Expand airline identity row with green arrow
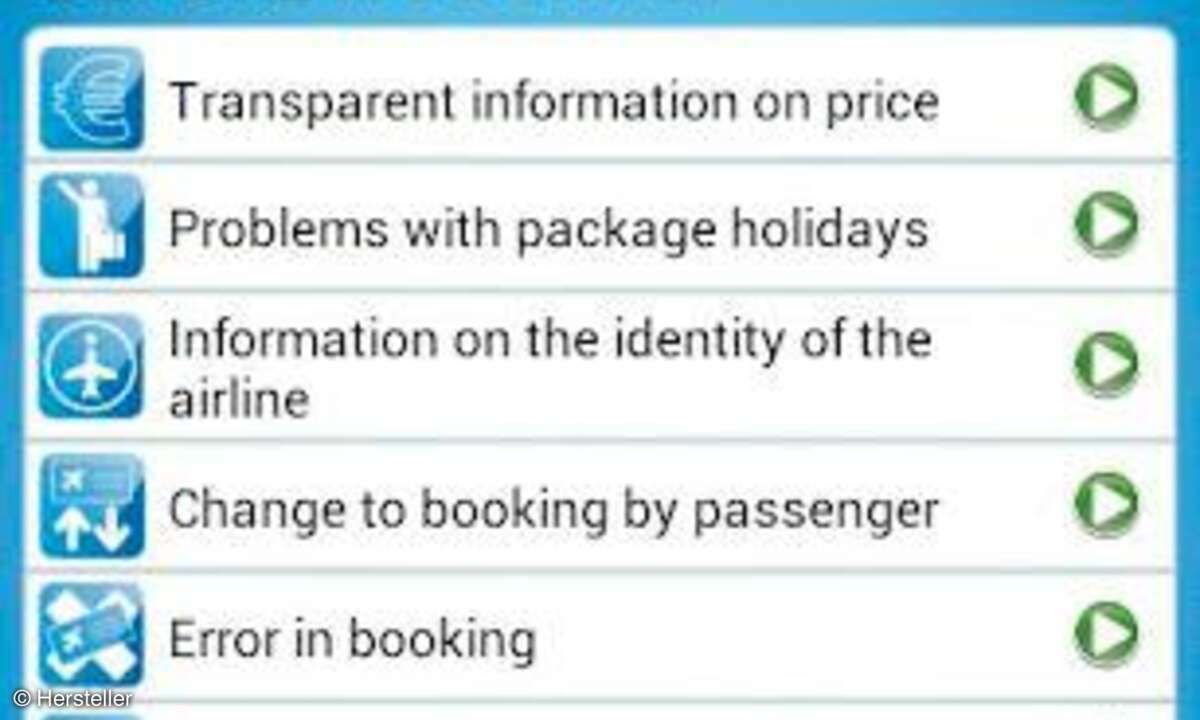Viewport: 1200px width, 720px height. [x=1105, y=364]
